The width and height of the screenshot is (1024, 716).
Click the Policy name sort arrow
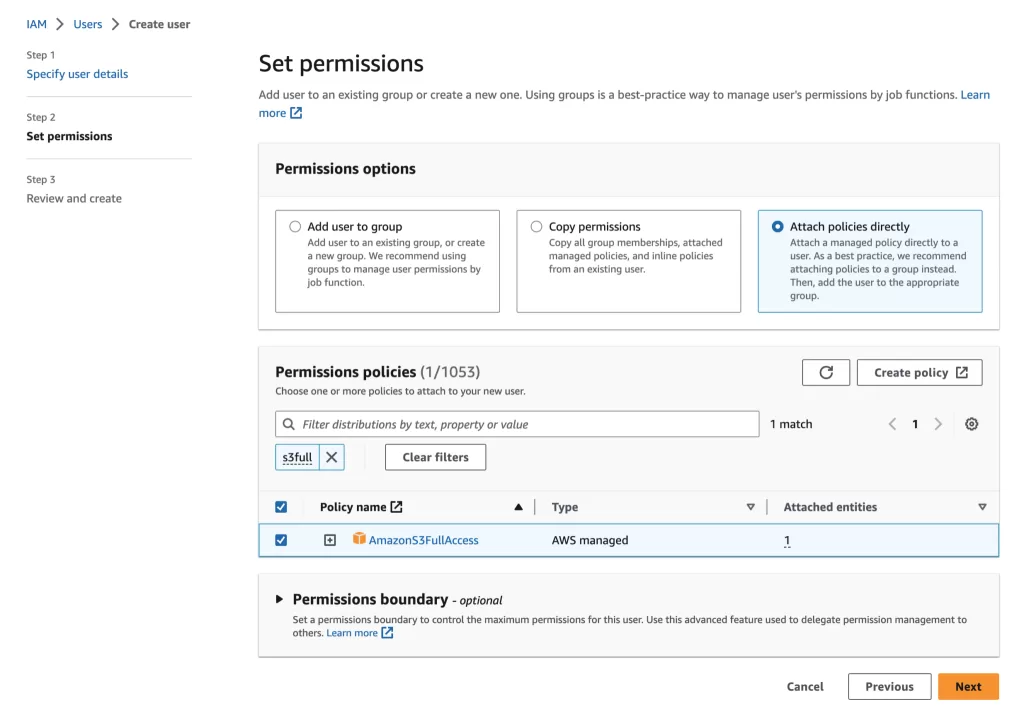coord(519,506)
